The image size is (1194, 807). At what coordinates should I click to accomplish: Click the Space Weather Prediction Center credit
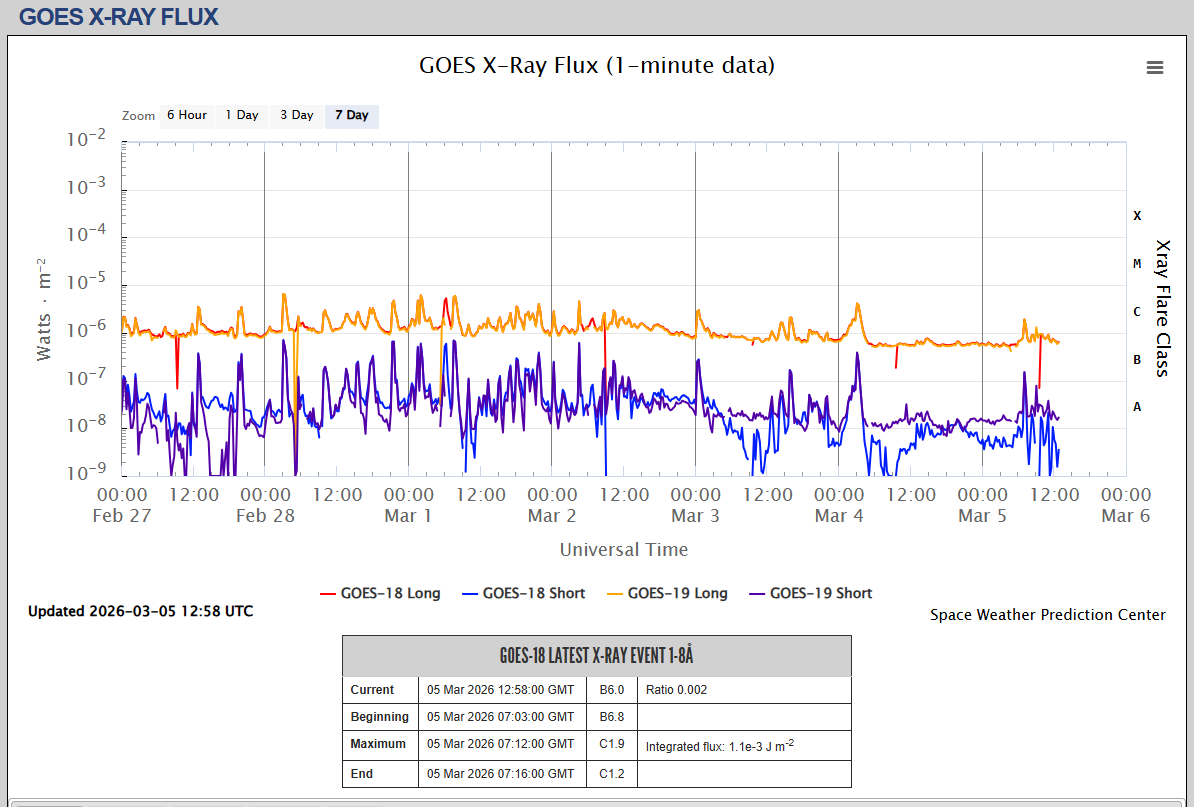(x=1047, y=615)
